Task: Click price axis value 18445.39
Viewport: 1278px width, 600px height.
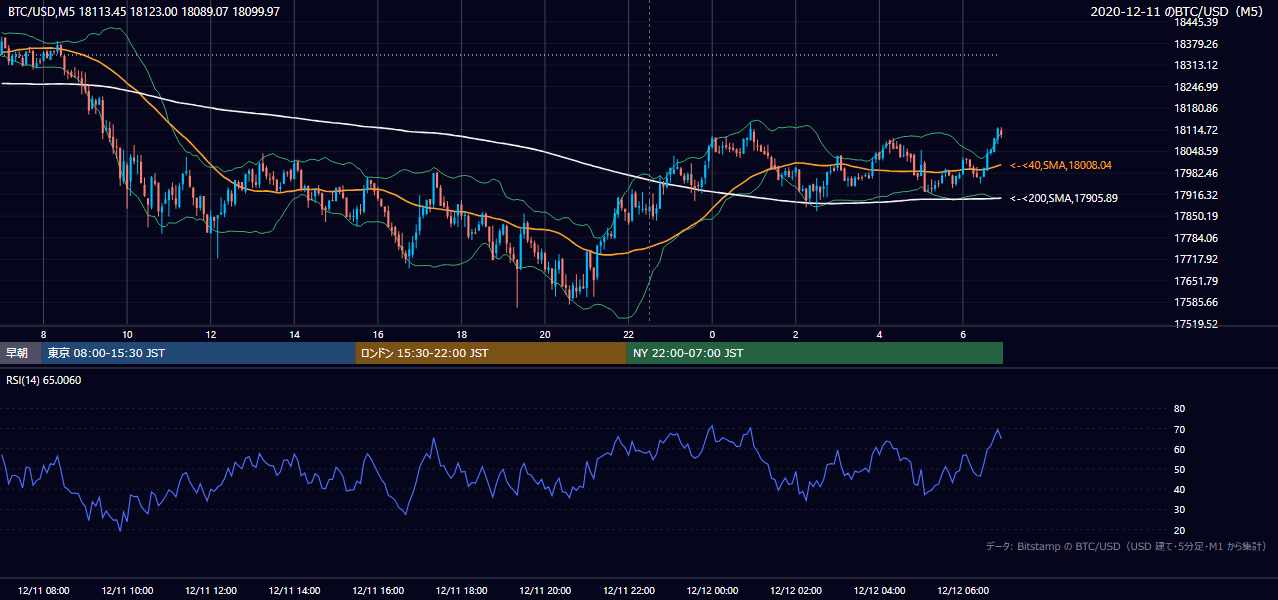Action: click(x=1196, y=22)
